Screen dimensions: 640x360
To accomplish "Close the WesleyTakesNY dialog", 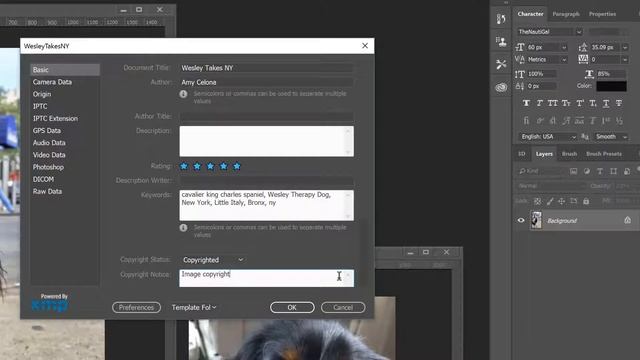I will click(365, 46).
